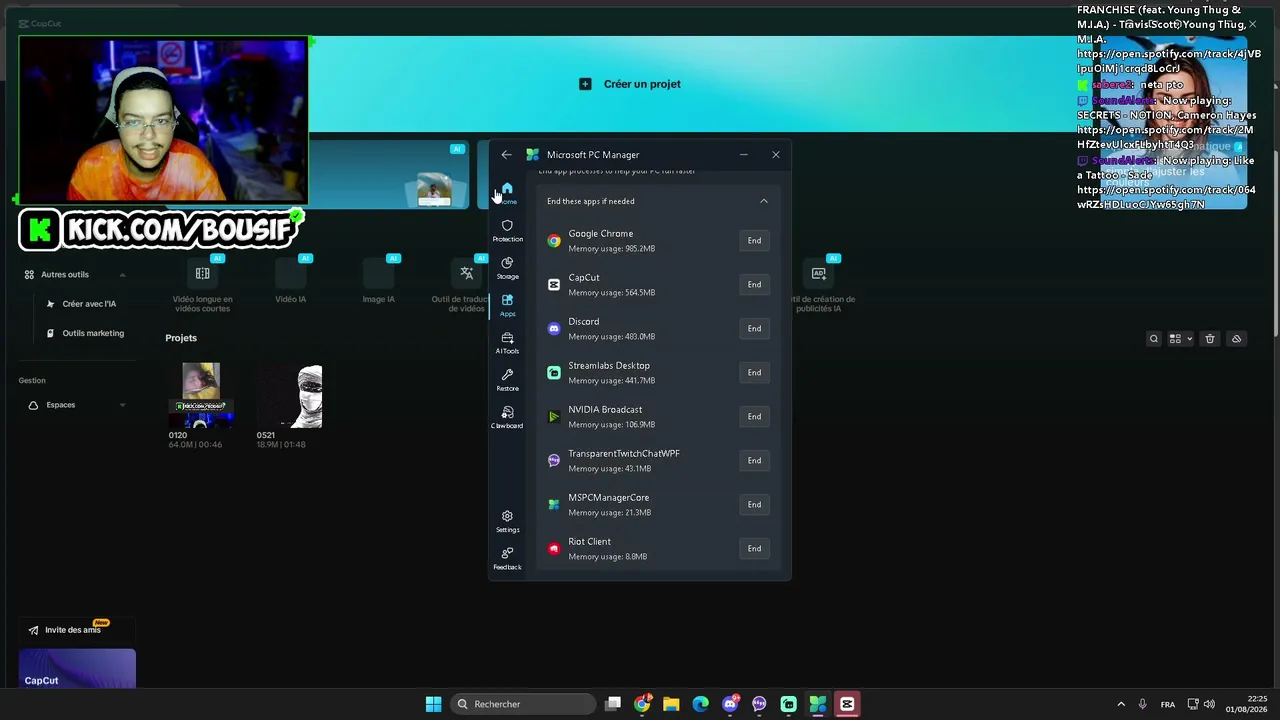
Task: Change project view layout dropdown in CapCut
Action: (x=1180, y=339)
